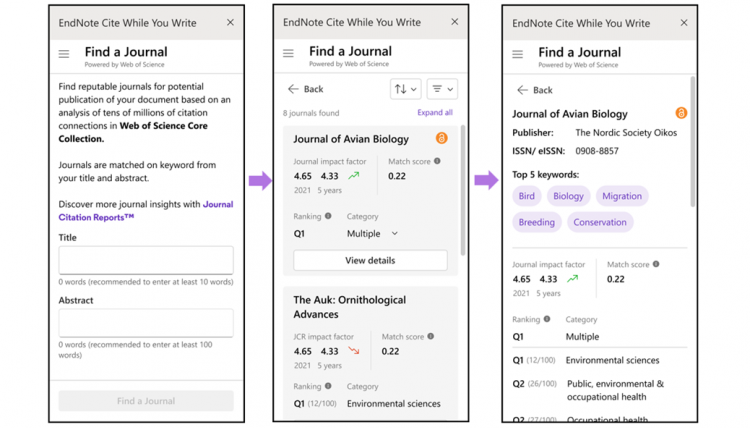This screenshot has height=428, width=750.
Task: Show Ranking info on The Auk card
Action: [328, 386]
